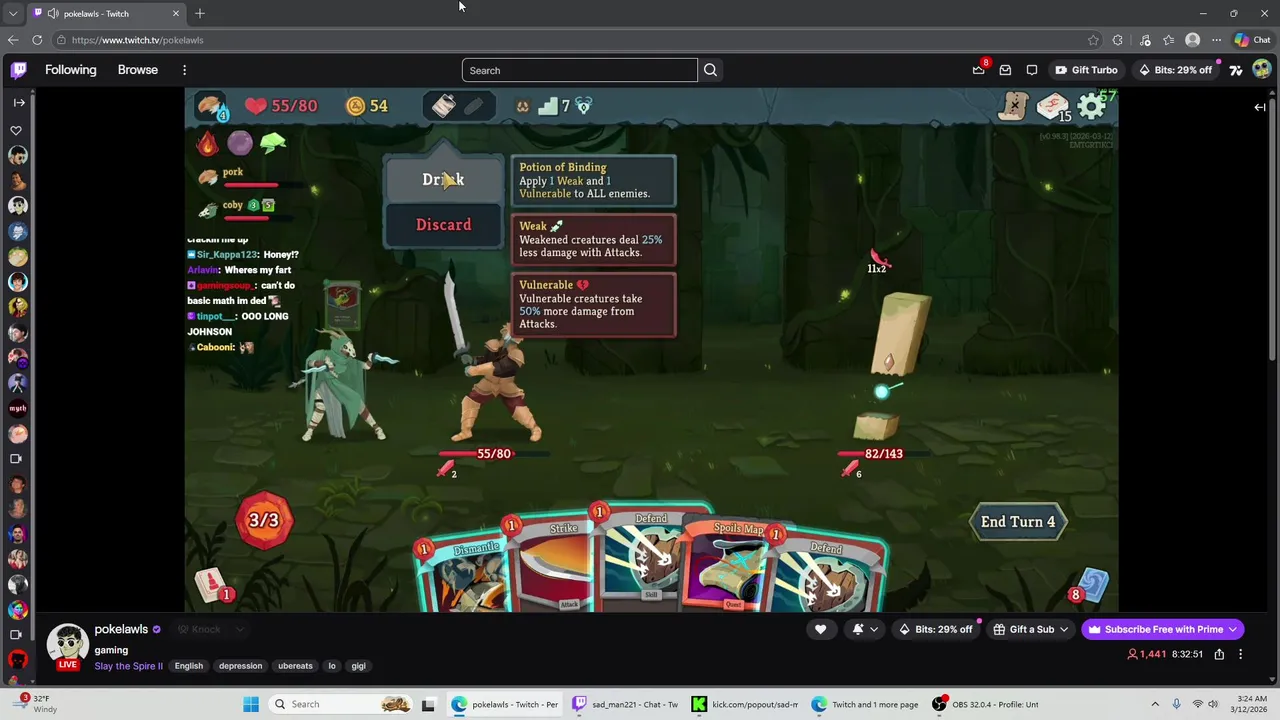Open the Twitch inbox notifications icon
Viewport: 1280px width, 720px height.
pyautogui.click(x=1005, y=70)
